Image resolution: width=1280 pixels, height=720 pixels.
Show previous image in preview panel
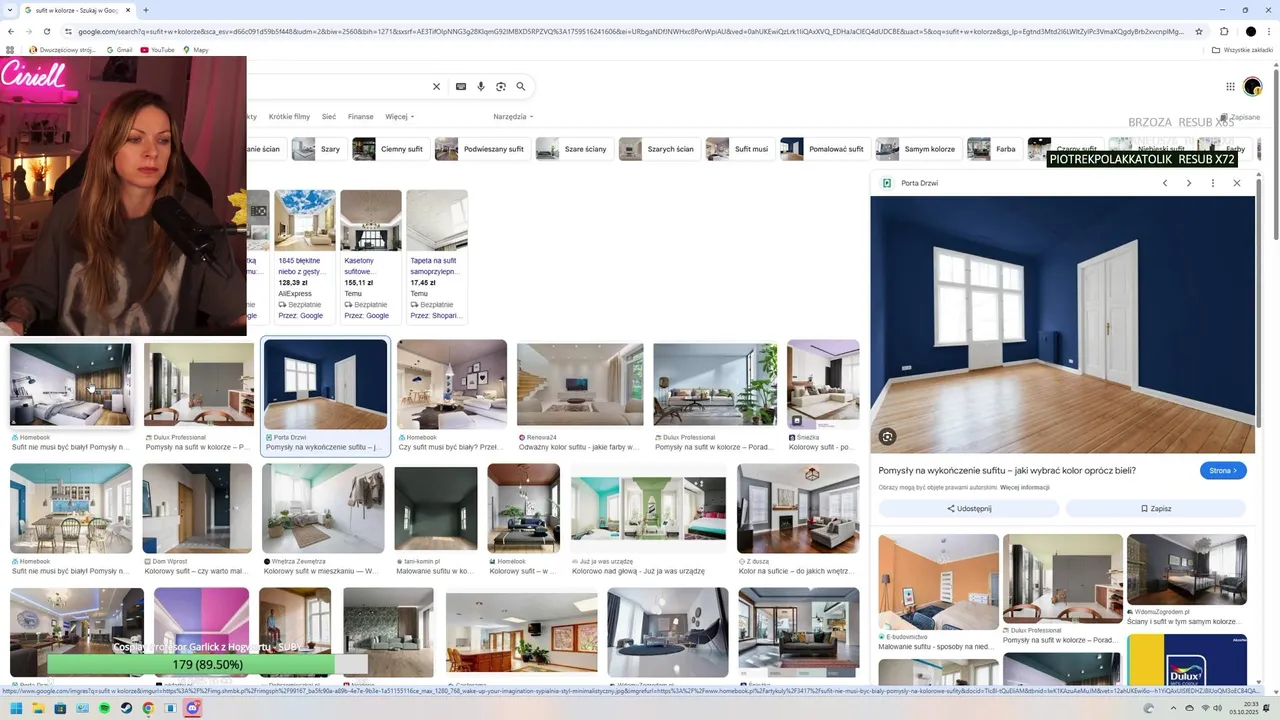point(1165,183)
